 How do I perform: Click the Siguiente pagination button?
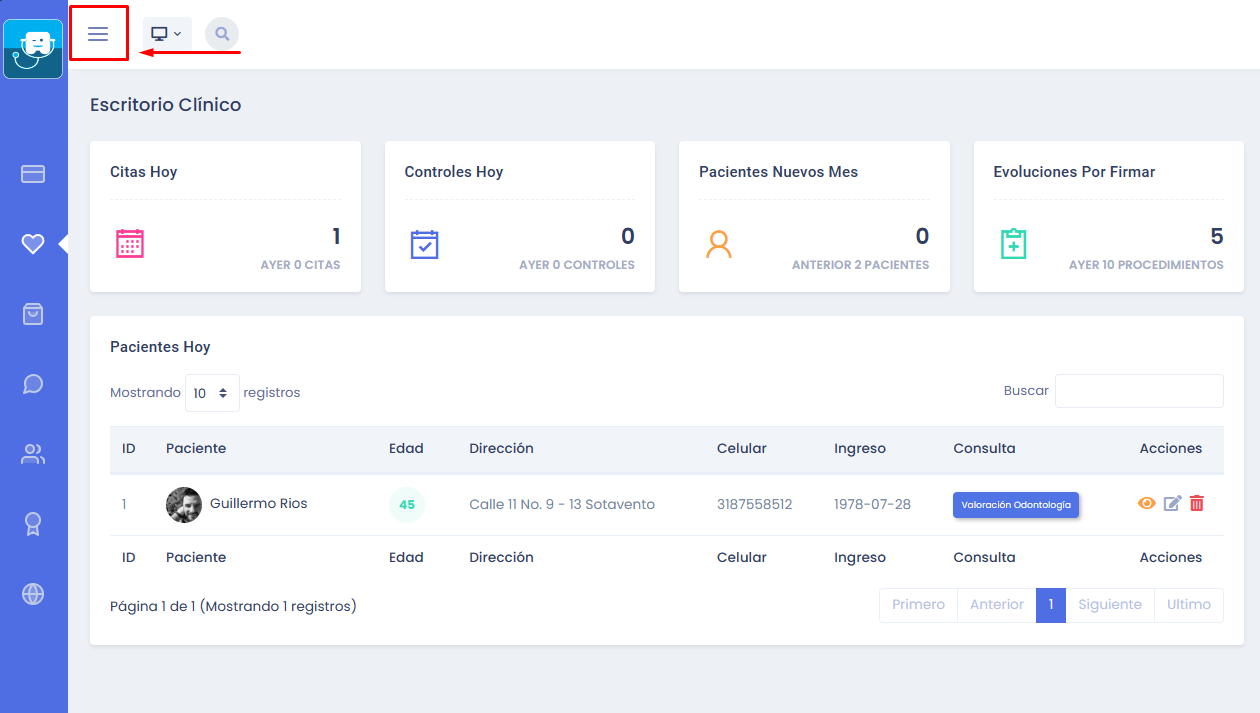point(1110,605)
